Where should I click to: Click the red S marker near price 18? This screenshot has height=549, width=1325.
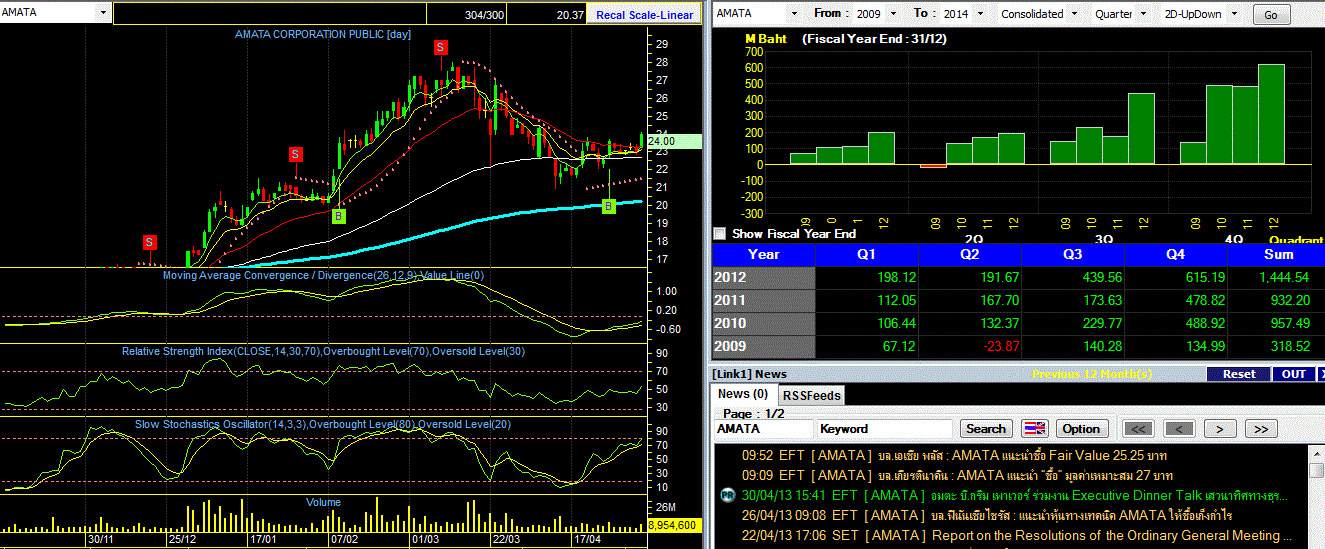[x=150, y=242]
